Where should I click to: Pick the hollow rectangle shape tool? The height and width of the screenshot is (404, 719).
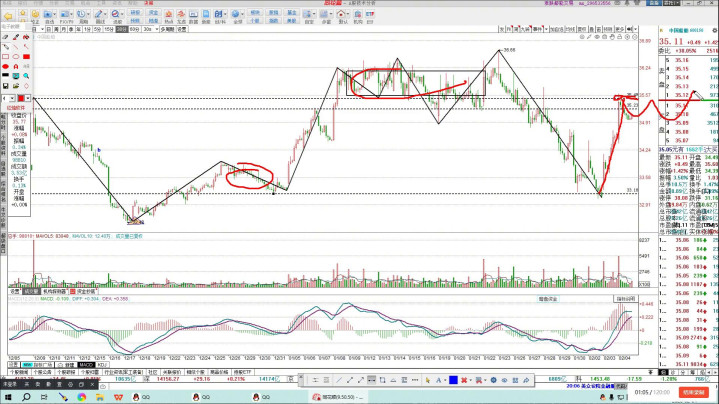(x=7, y=57)
